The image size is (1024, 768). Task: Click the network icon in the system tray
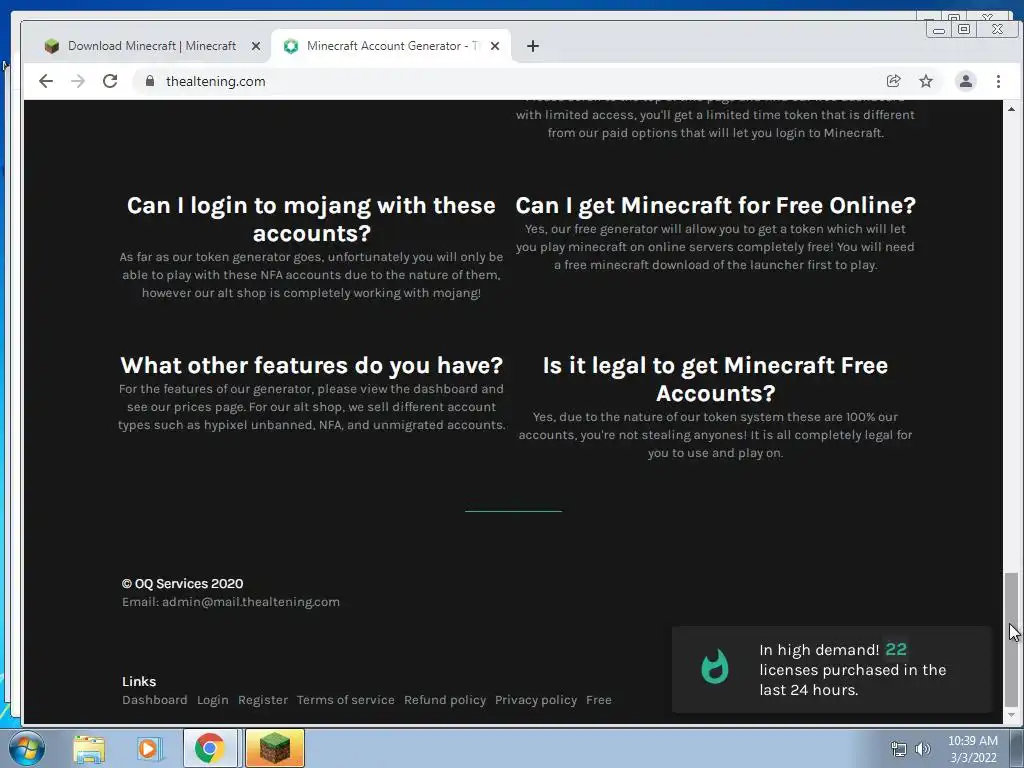899,749
